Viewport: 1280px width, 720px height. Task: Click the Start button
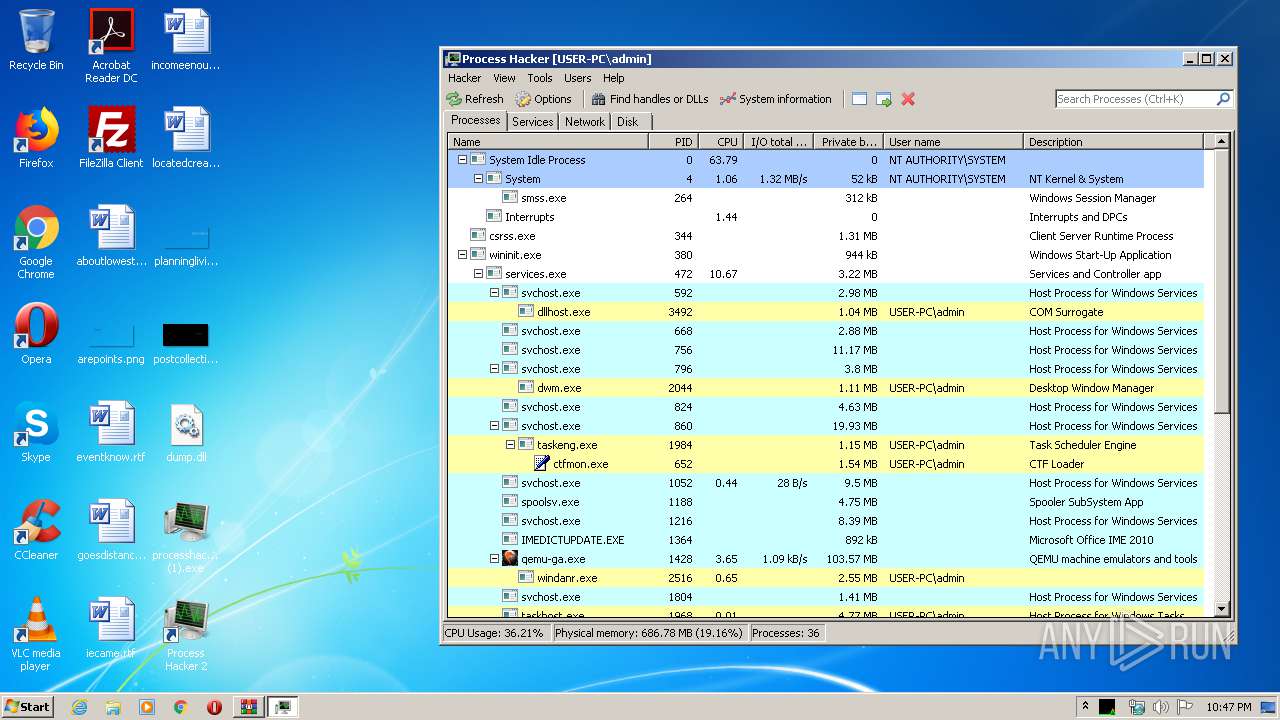pos(27,706)
